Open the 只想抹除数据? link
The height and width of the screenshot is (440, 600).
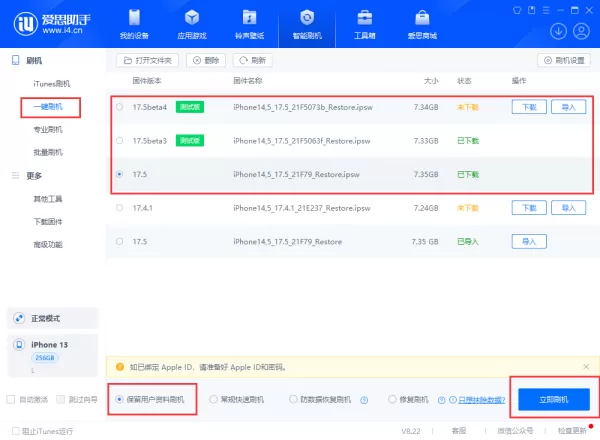482,400
